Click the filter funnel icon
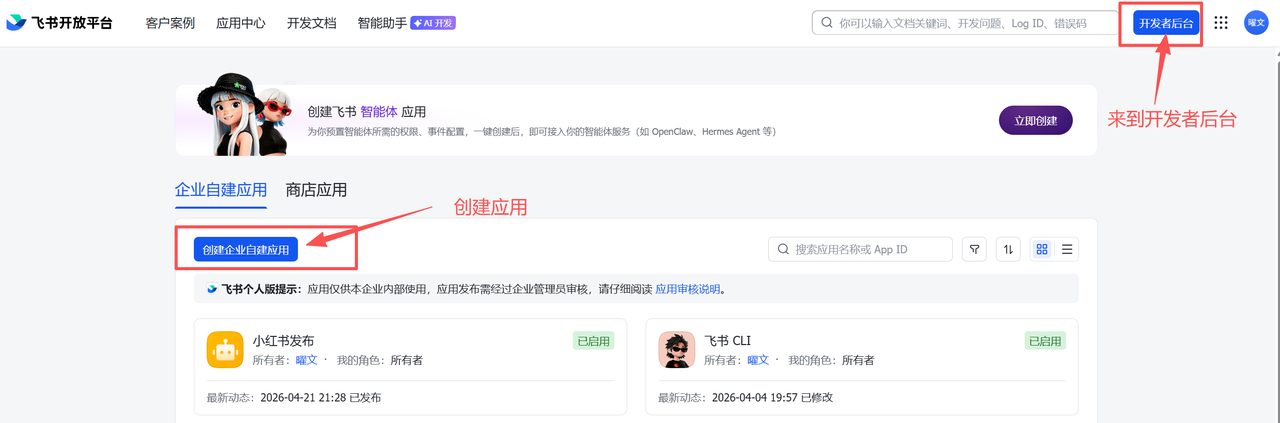1280x423 pixels. [x=975, y=249]
